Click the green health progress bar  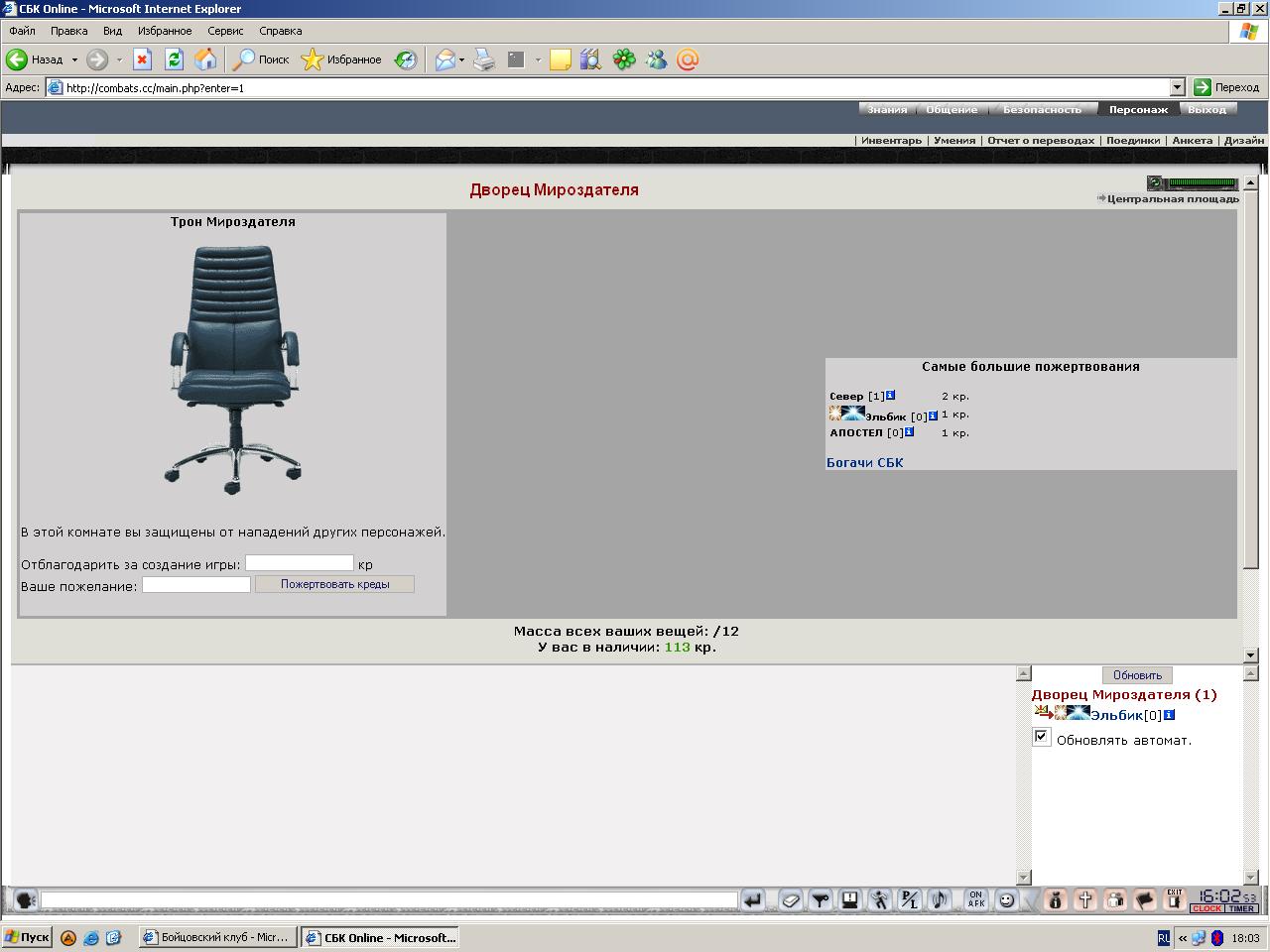pyautogui.click(x=1203, y=182)
